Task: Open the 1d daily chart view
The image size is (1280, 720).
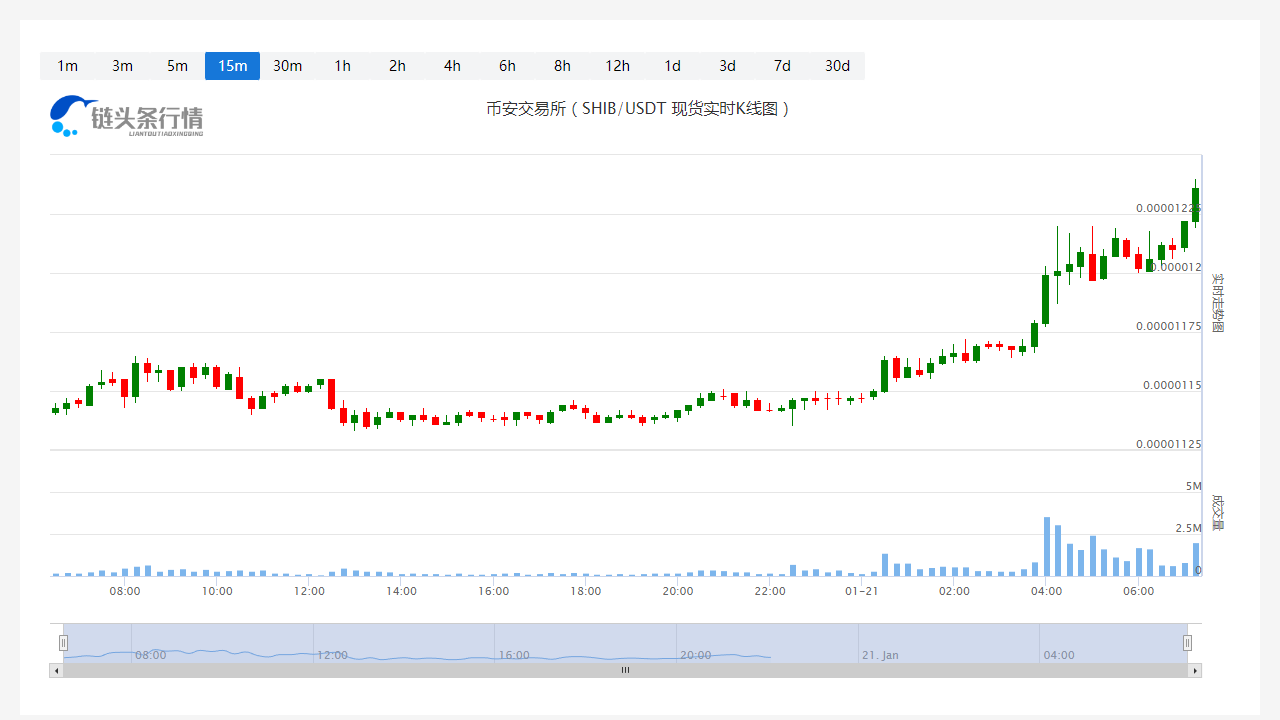Action: tap(672, 66)
